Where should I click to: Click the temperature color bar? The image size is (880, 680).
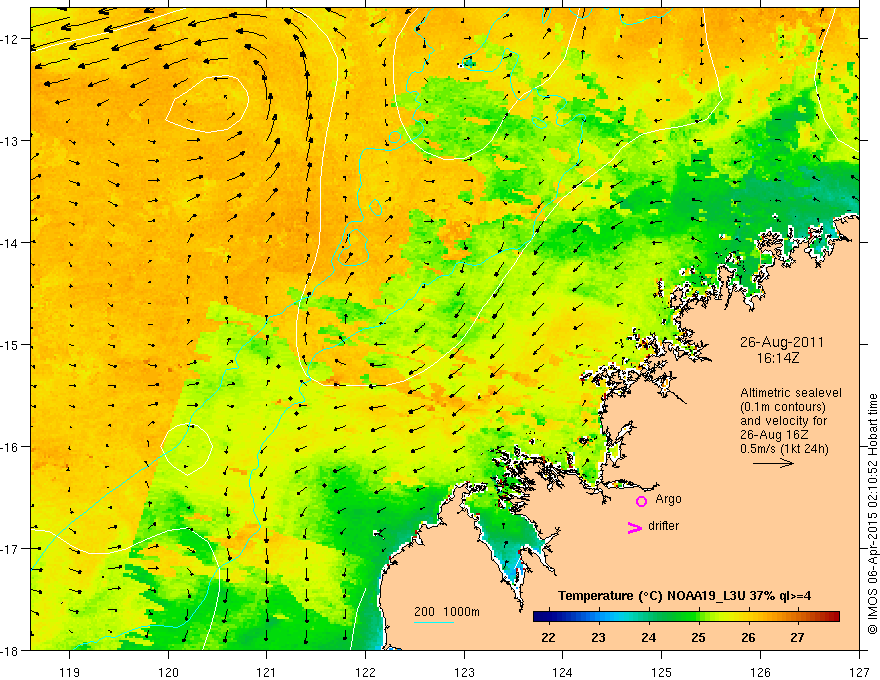pyautogui.click(x=686, y=617)
